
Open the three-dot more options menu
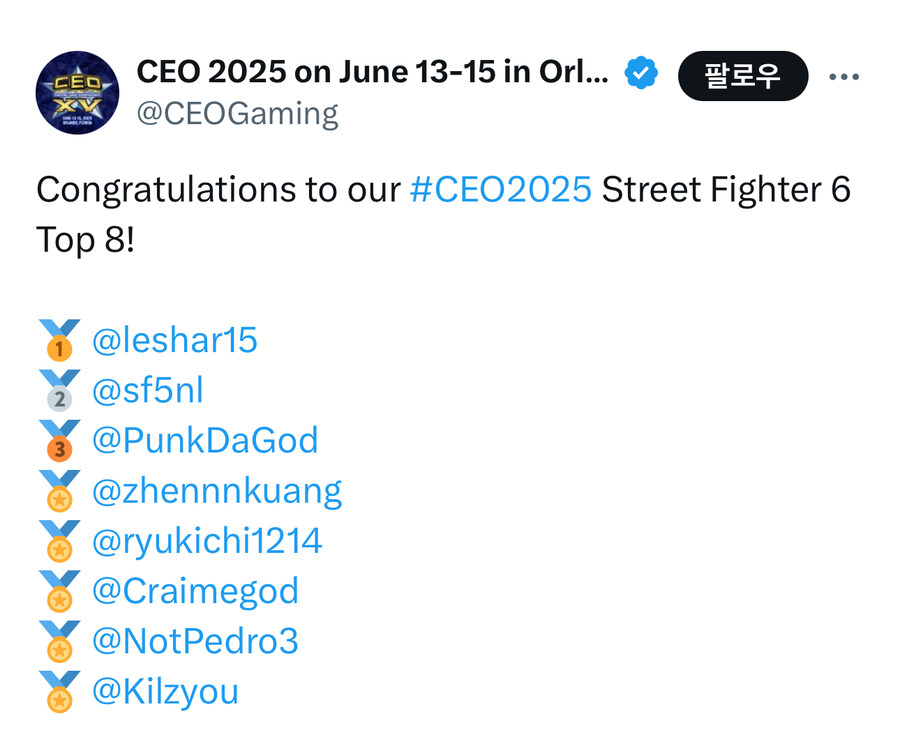844,76
